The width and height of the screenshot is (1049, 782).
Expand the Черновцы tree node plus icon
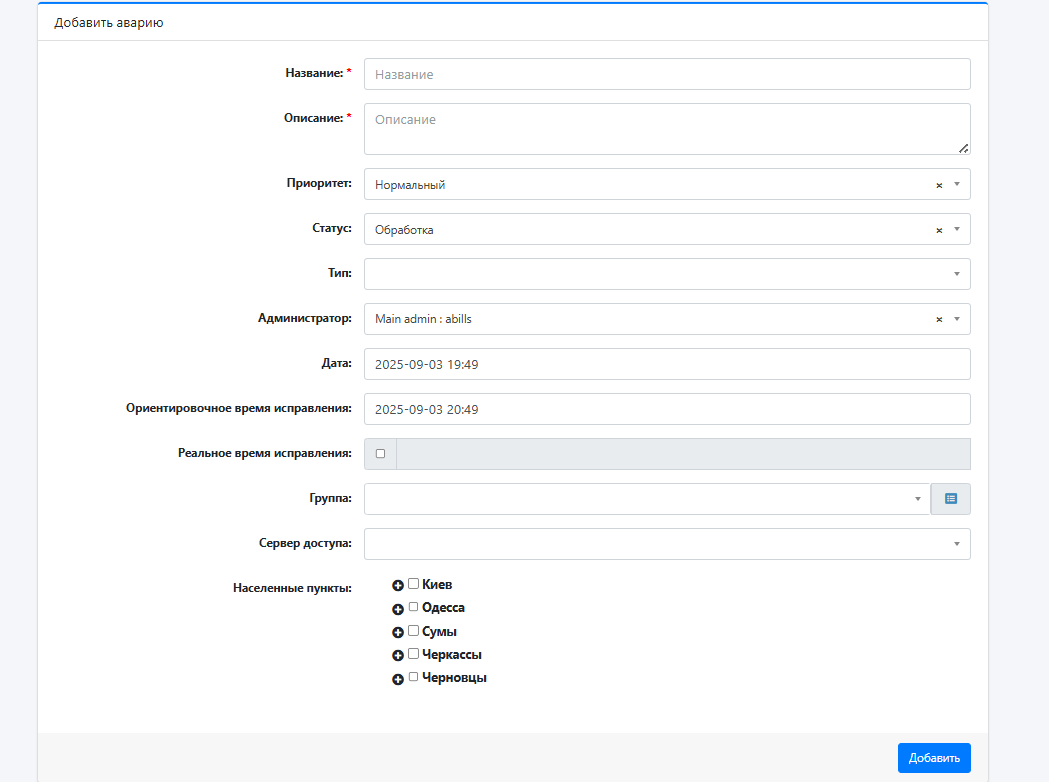coord(397,679)
